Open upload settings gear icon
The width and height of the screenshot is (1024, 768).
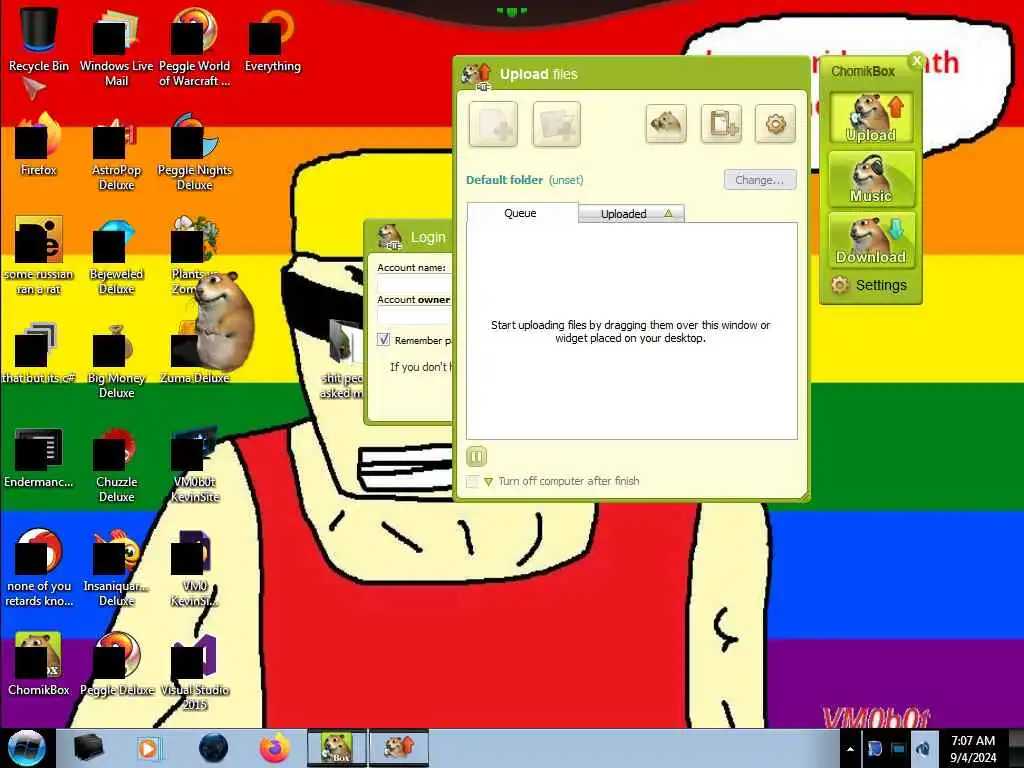(x=775, y=123)
